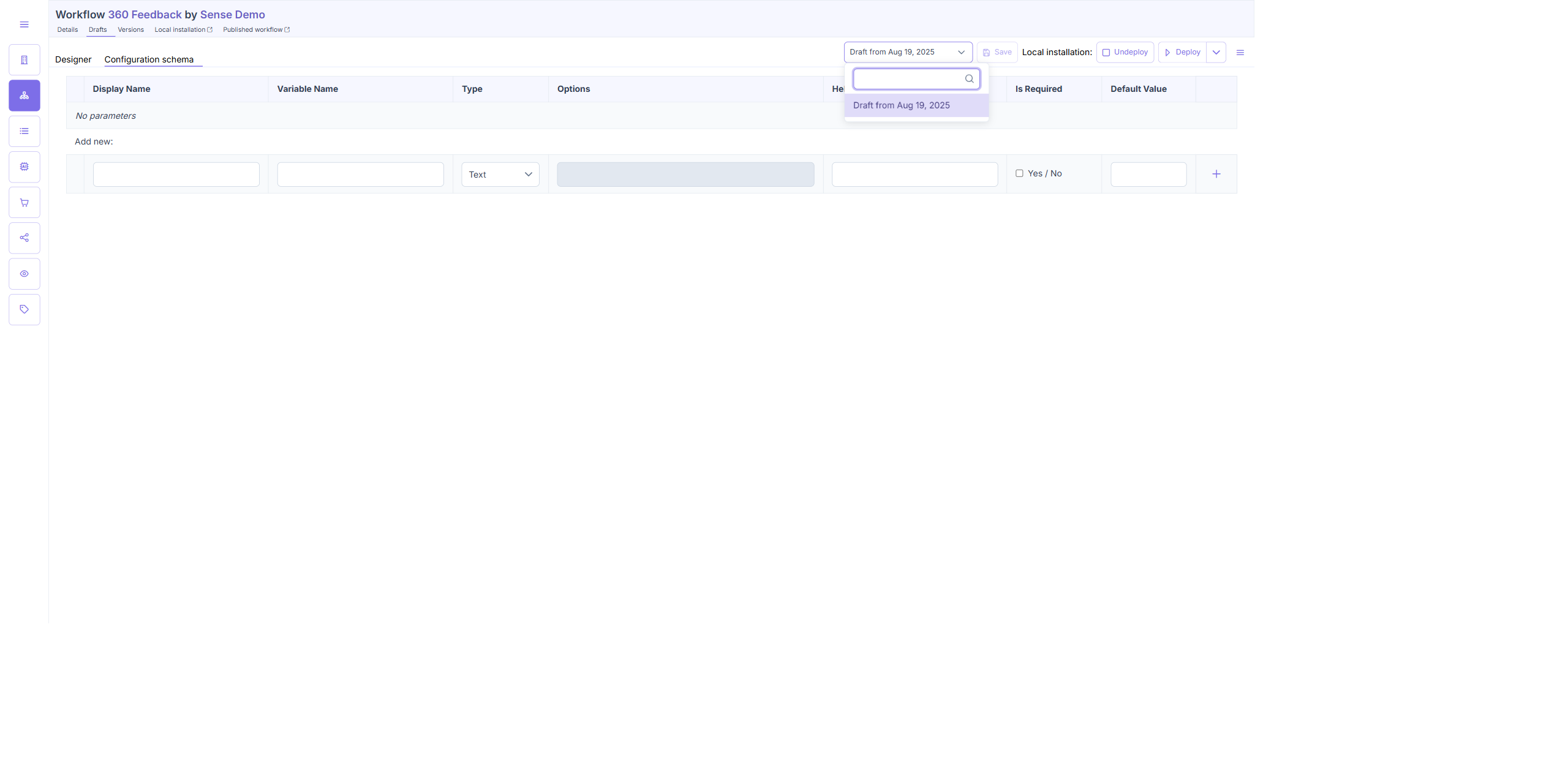The image size is (1568, 779).
Task: Click the Sense Demo link
Action: (233, 15)
